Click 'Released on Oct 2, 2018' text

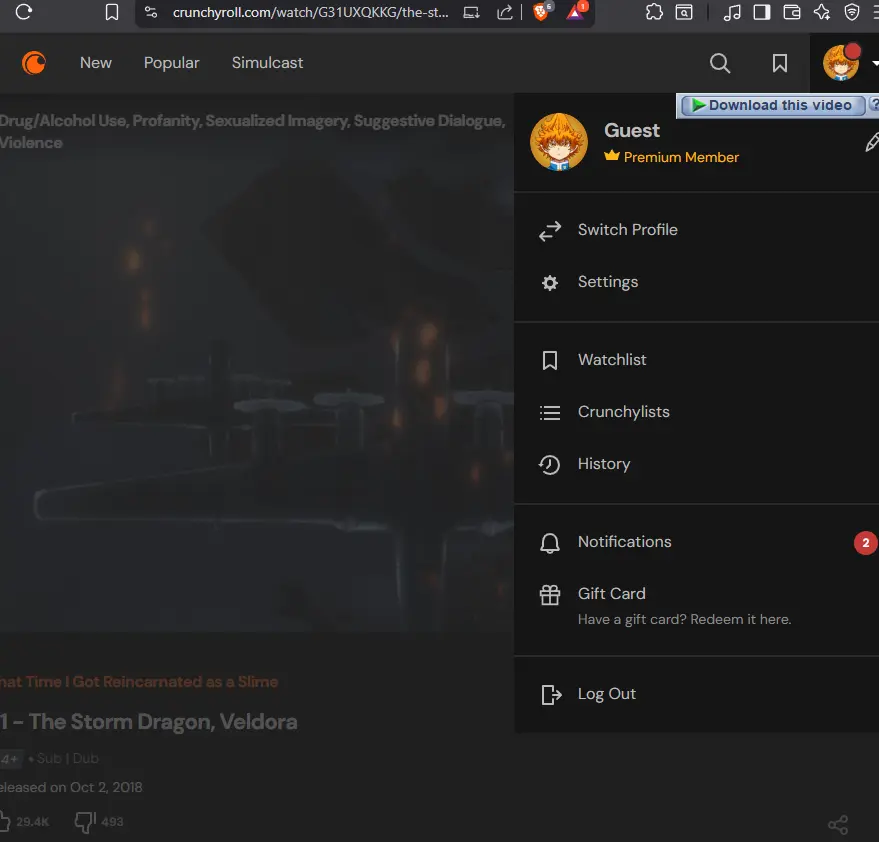(71, 787)
